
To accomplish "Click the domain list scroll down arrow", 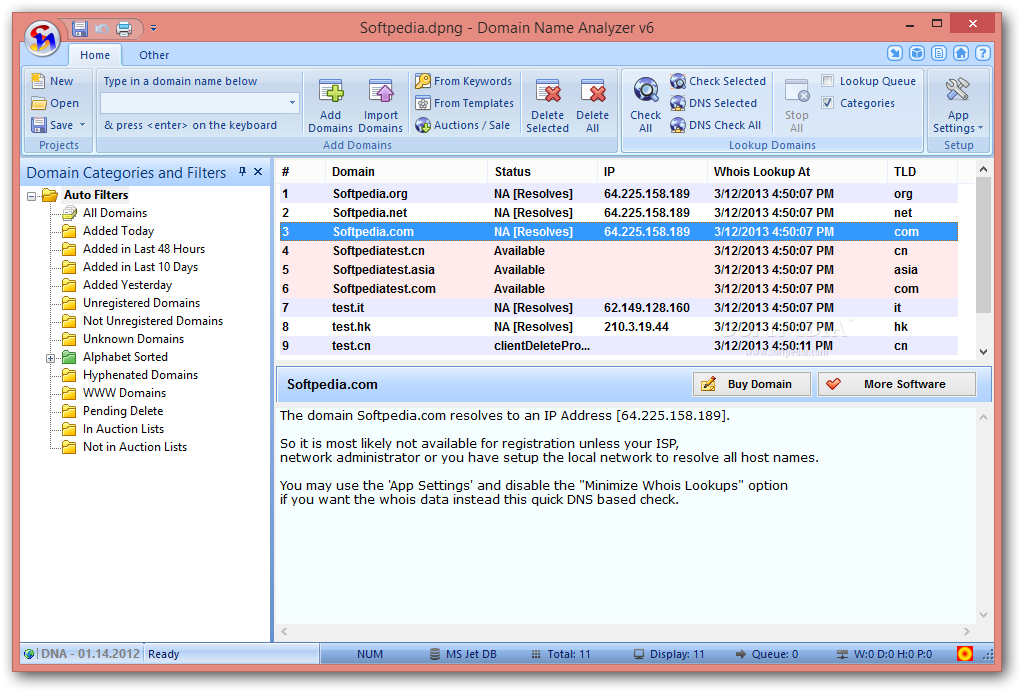I will click(x=983, y=351).
